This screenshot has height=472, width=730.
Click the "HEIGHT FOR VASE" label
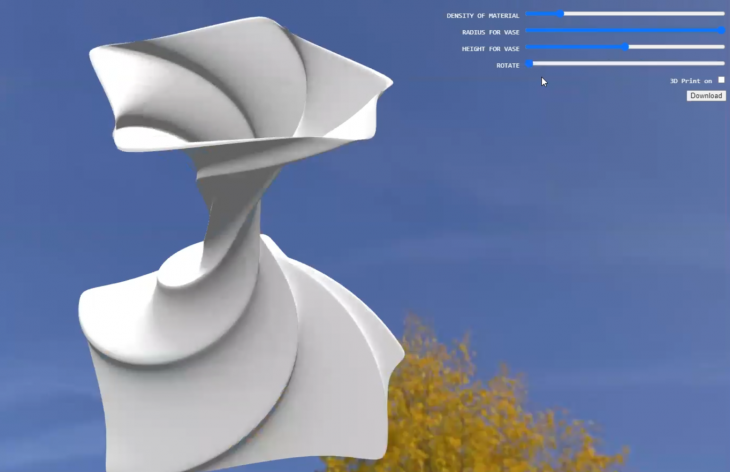(x=490, y=49)
